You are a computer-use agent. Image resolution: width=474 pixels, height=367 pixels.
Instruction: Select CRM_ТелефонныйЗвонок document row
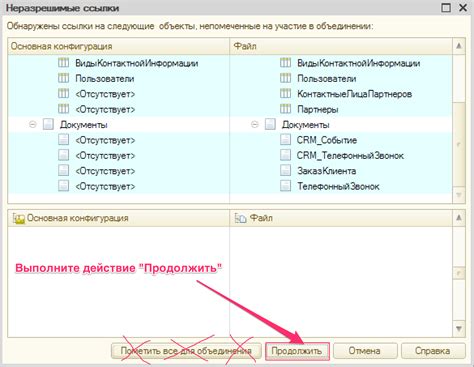point(350,155)
